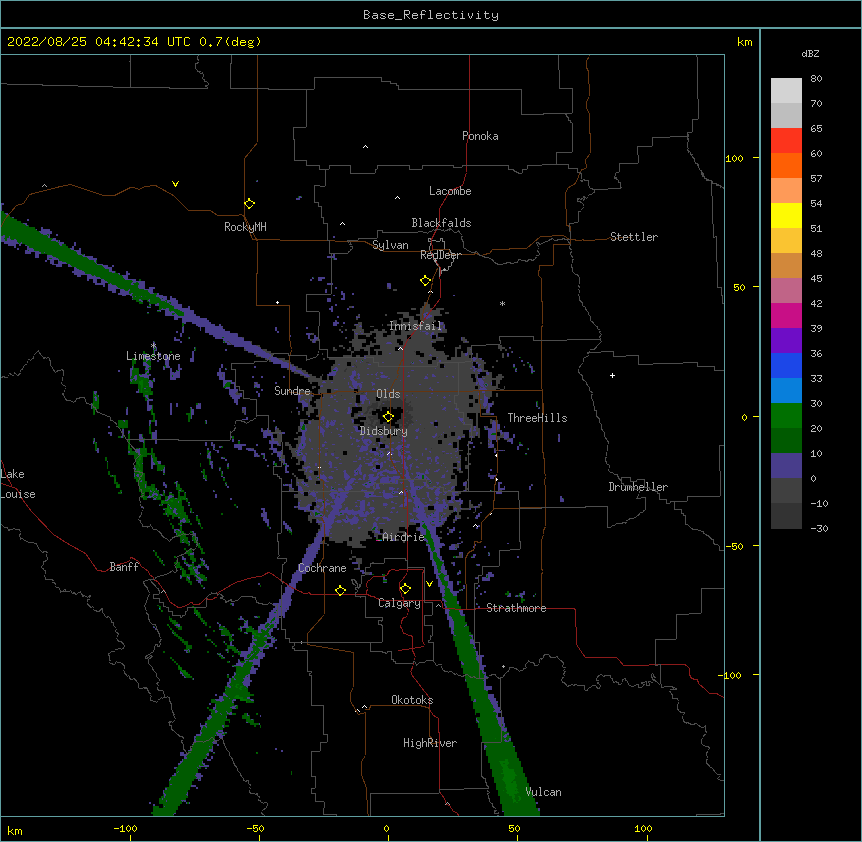Click the yellow diamond marker below Cochrane
862x842 pixels.
point(340,590)
